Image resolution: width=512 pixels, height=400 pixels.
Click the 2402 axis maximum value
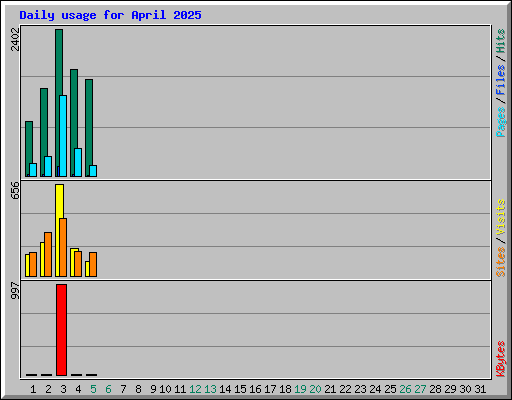point(15,39)
